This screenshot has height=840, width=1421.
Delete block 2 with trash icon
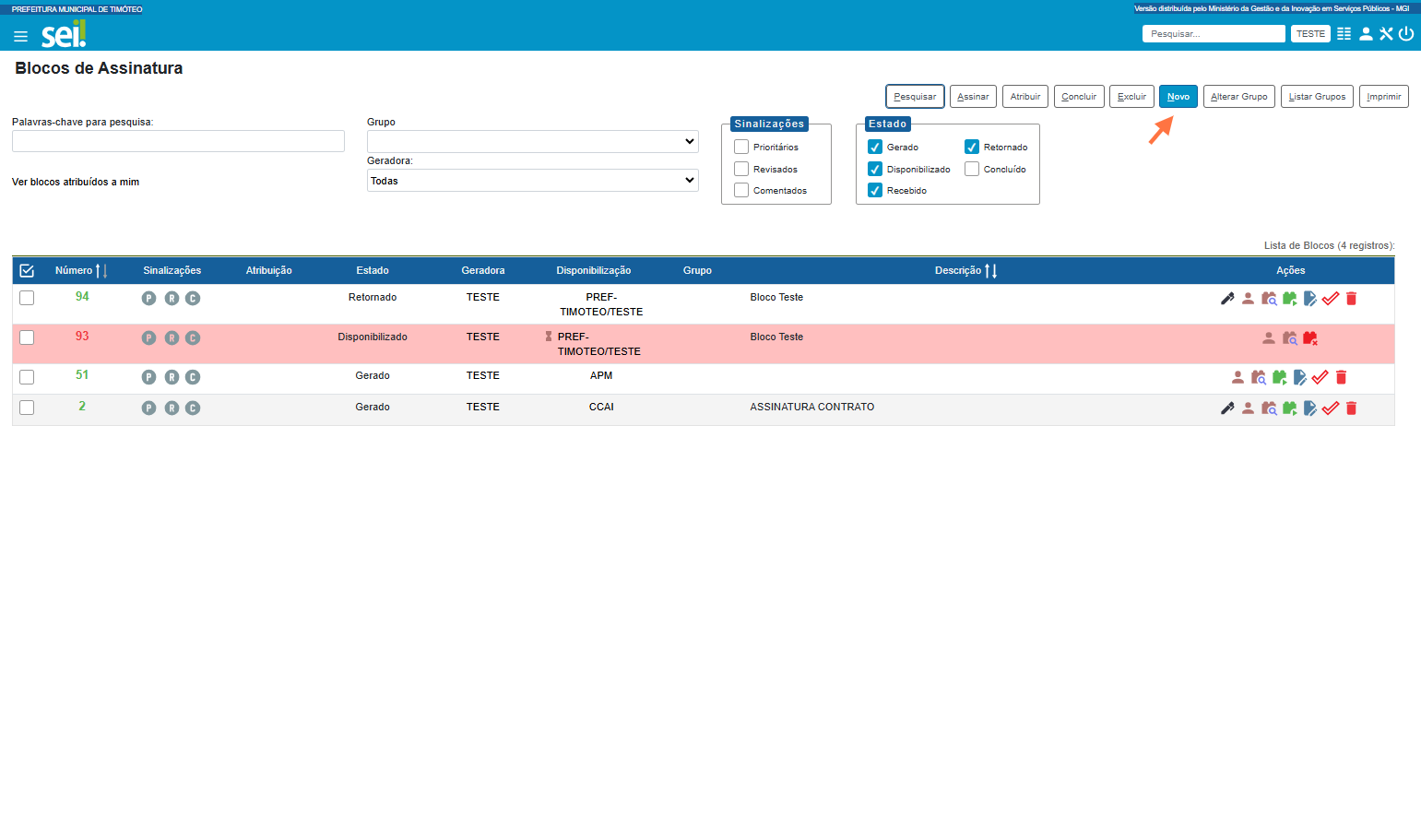(1351, 408)
